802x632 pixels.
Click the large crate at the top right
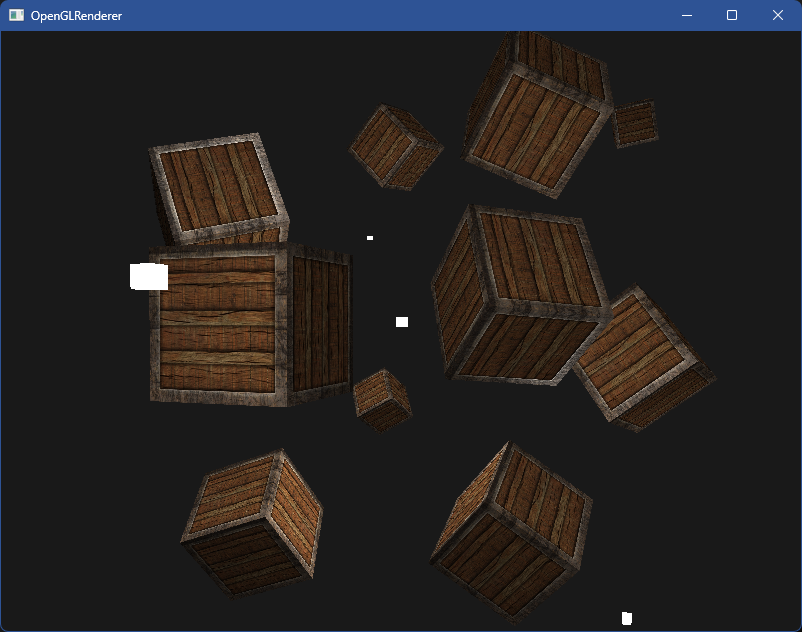[537, 115]
